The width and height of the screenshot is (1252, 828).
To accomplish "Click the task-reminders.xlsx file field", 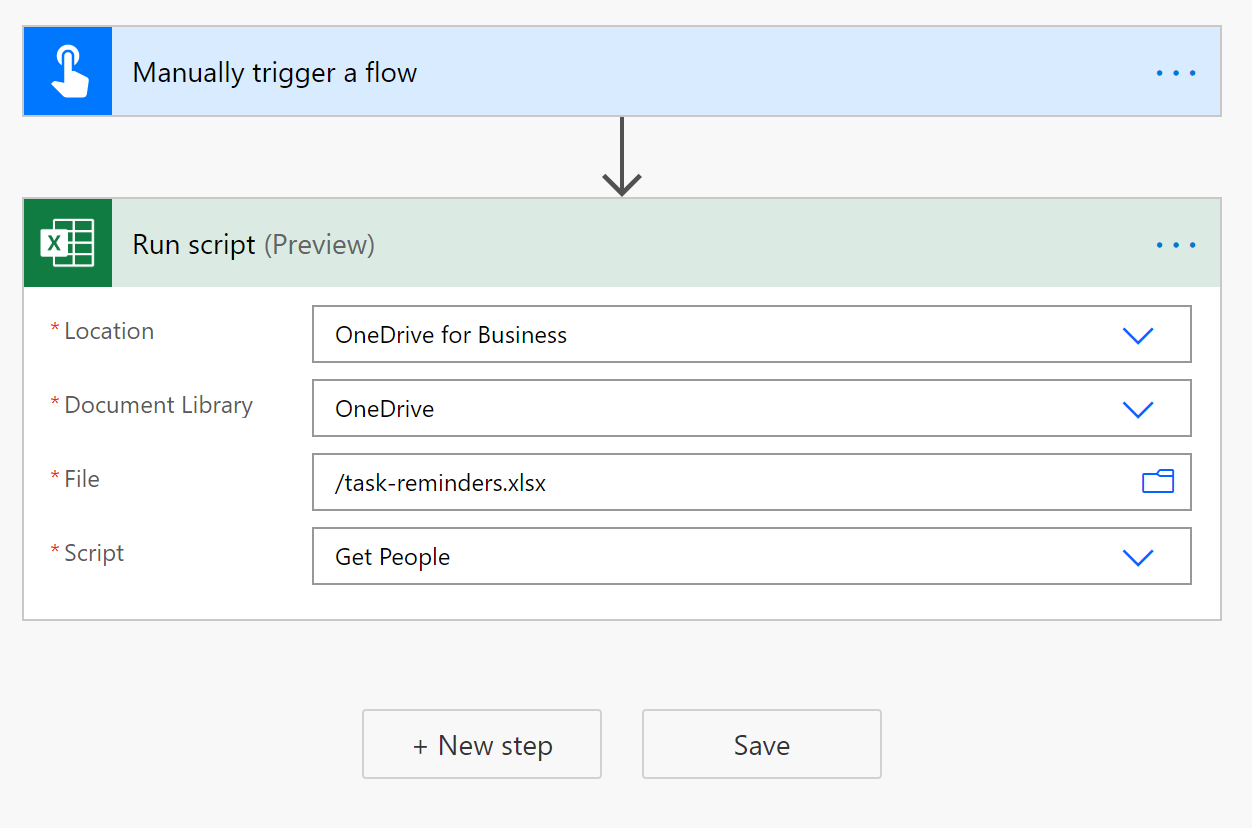I will [x=700, y=482].
